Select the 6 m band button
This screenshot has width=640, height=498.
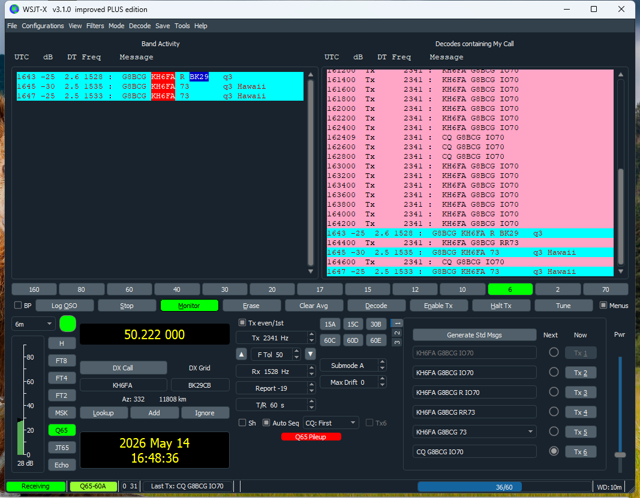(510, 289)
